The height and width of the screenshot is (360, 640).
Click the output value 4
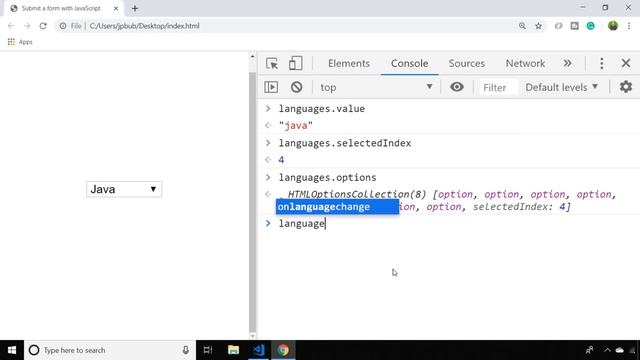(281, 160)
